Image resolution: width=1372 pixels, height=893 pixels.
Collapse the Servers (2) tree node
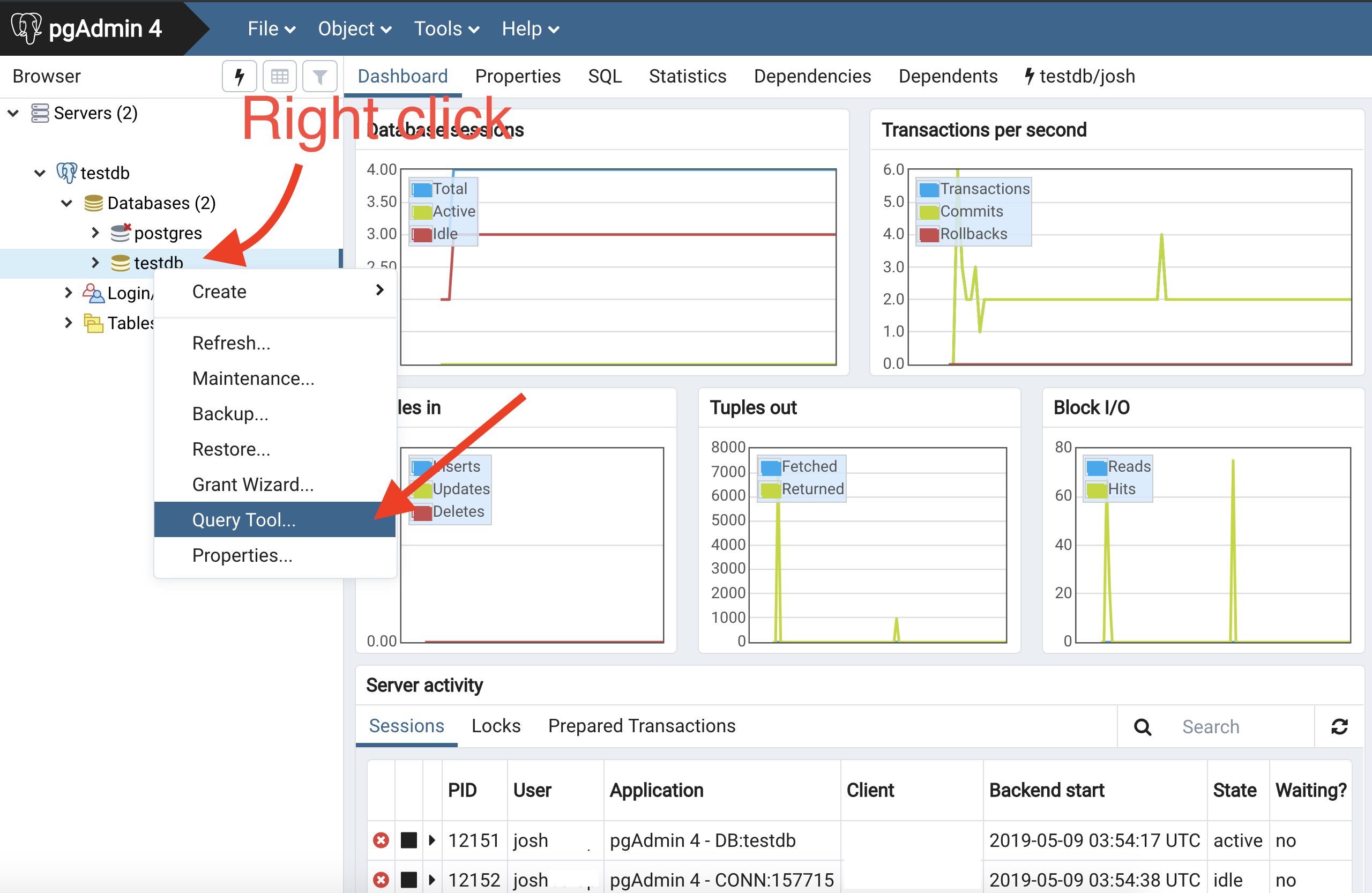coord(13,113)
